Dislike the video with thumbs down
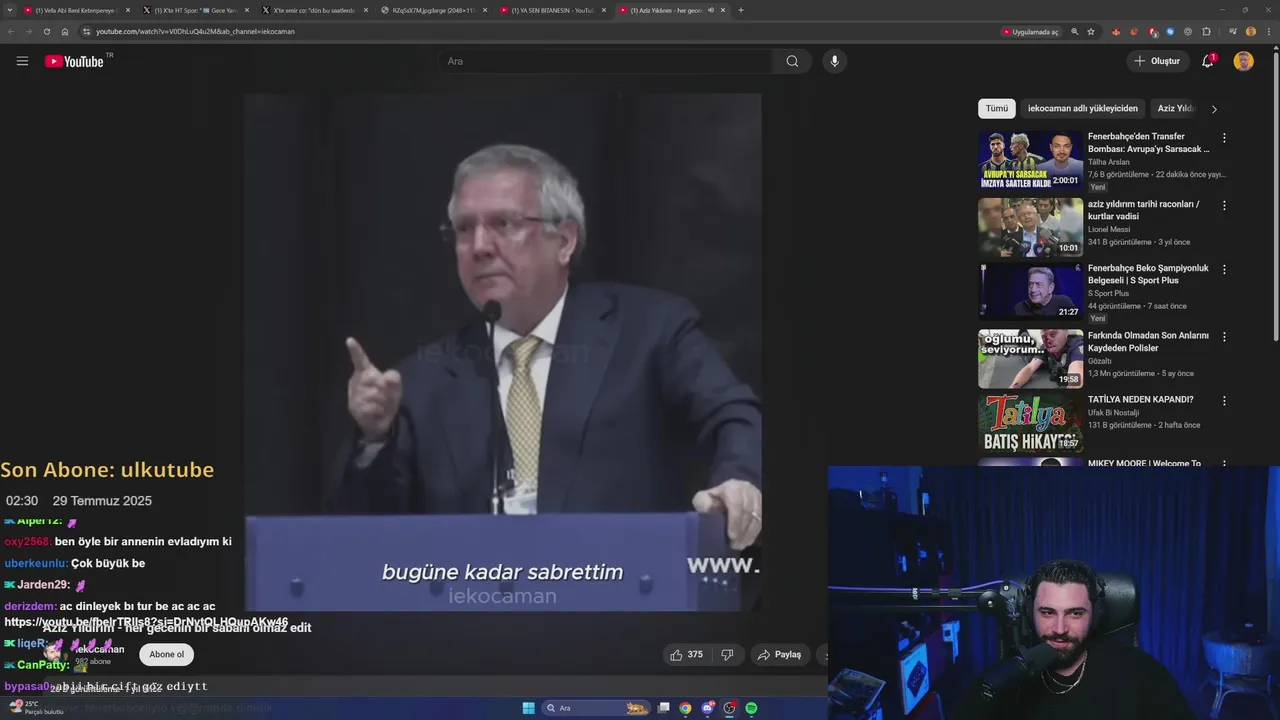The width and height of the screenshot is (1280, 720). tap(727, 655)
